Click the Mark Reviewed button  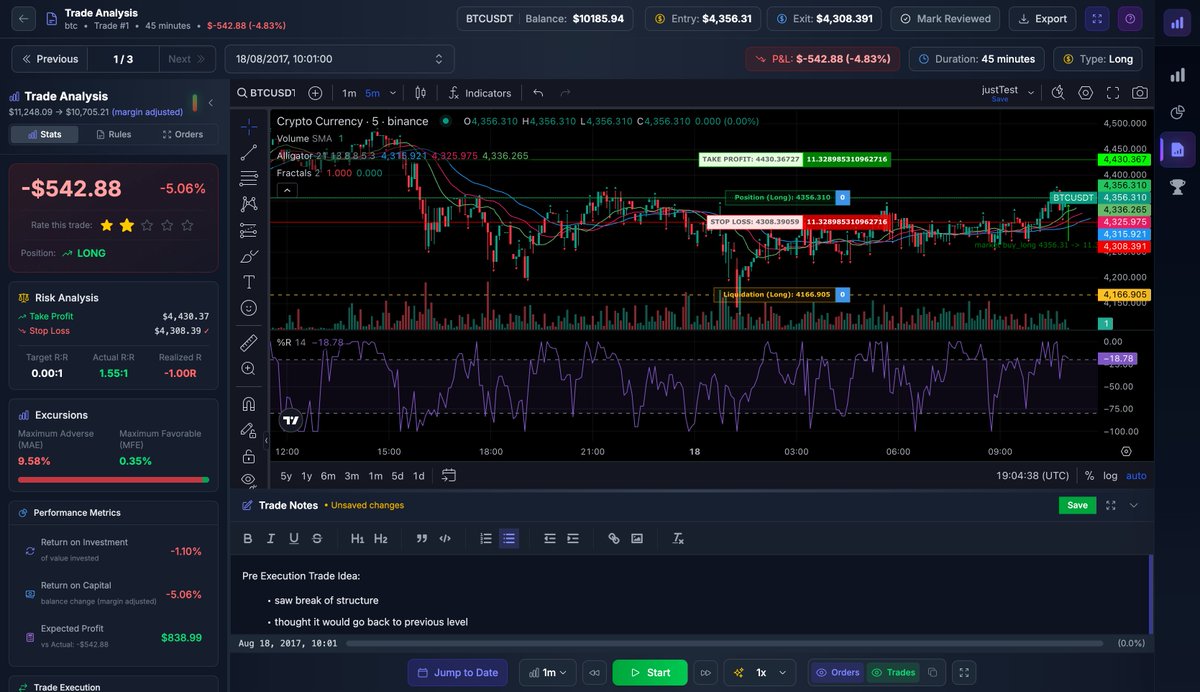pos(945,18)
